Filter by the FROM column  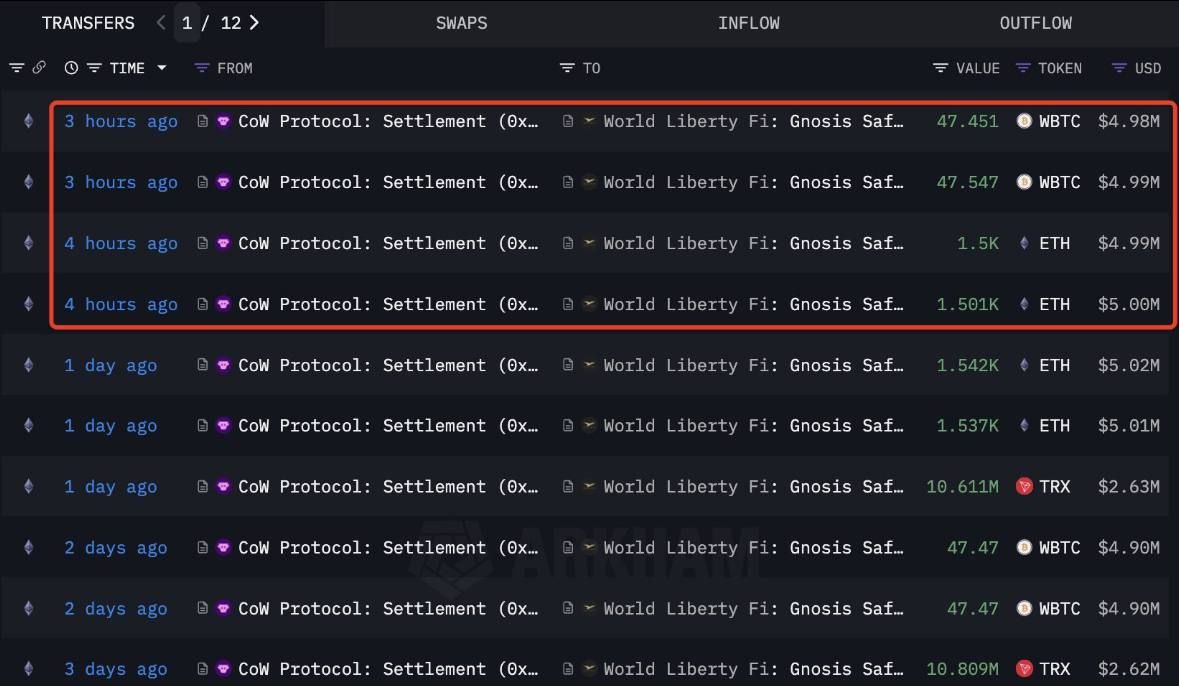202,68
